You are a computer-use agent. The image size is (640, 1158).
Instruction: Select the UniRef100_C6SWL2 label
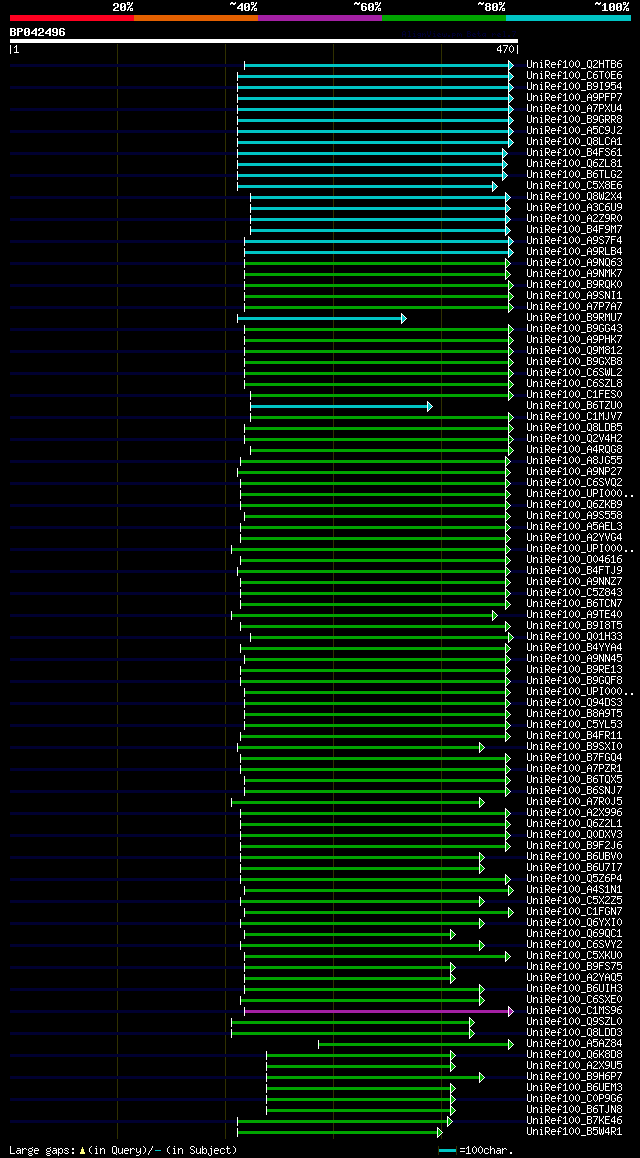574,373
